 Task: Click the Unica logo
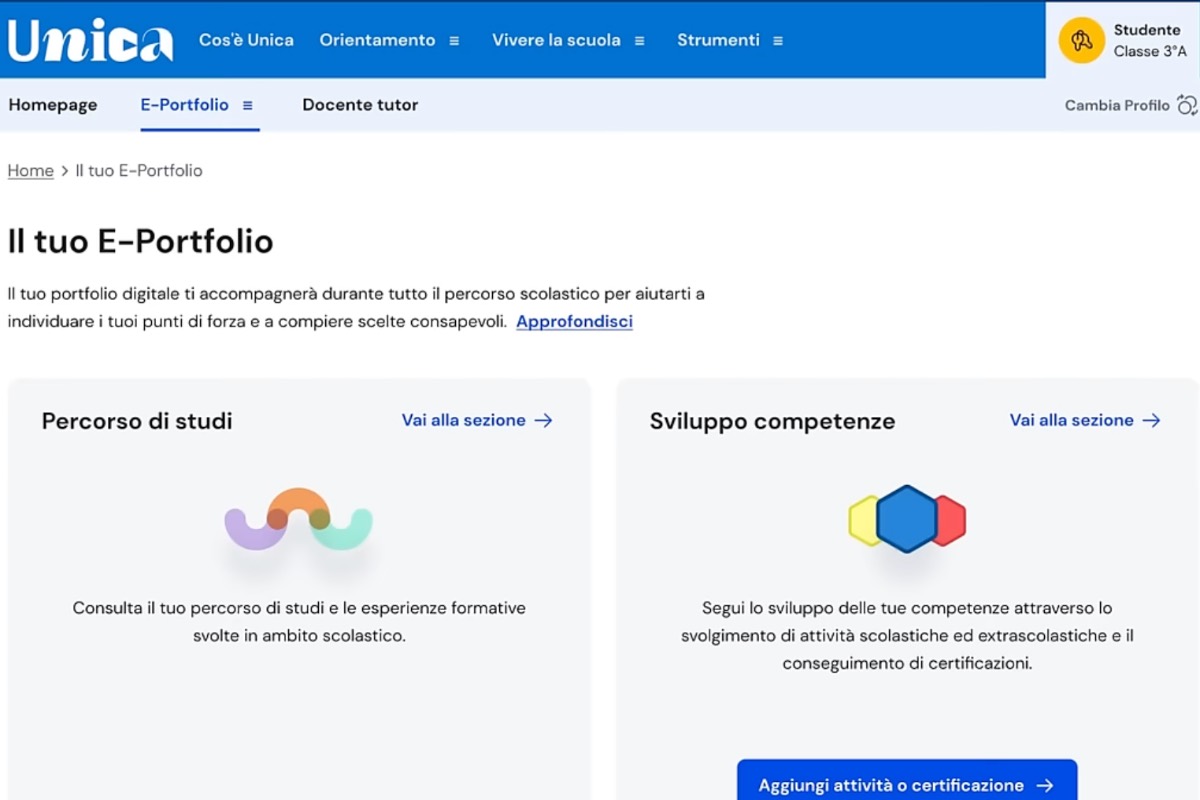[90, 41]
